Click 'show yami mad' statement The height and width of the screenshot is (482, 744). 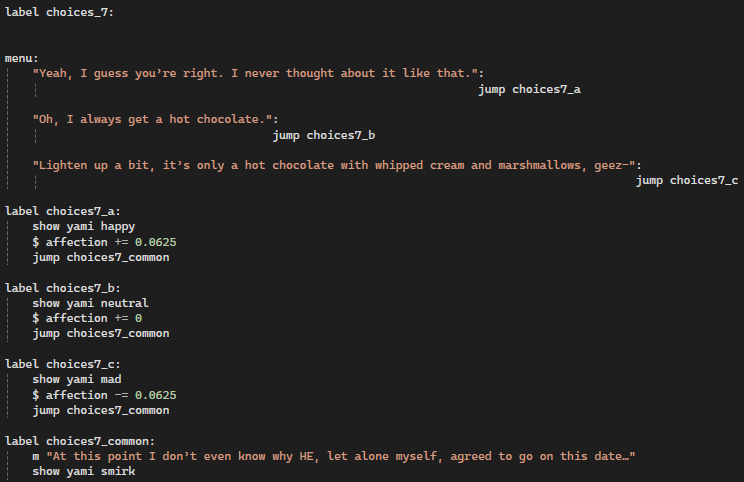(x=77, y=380)
